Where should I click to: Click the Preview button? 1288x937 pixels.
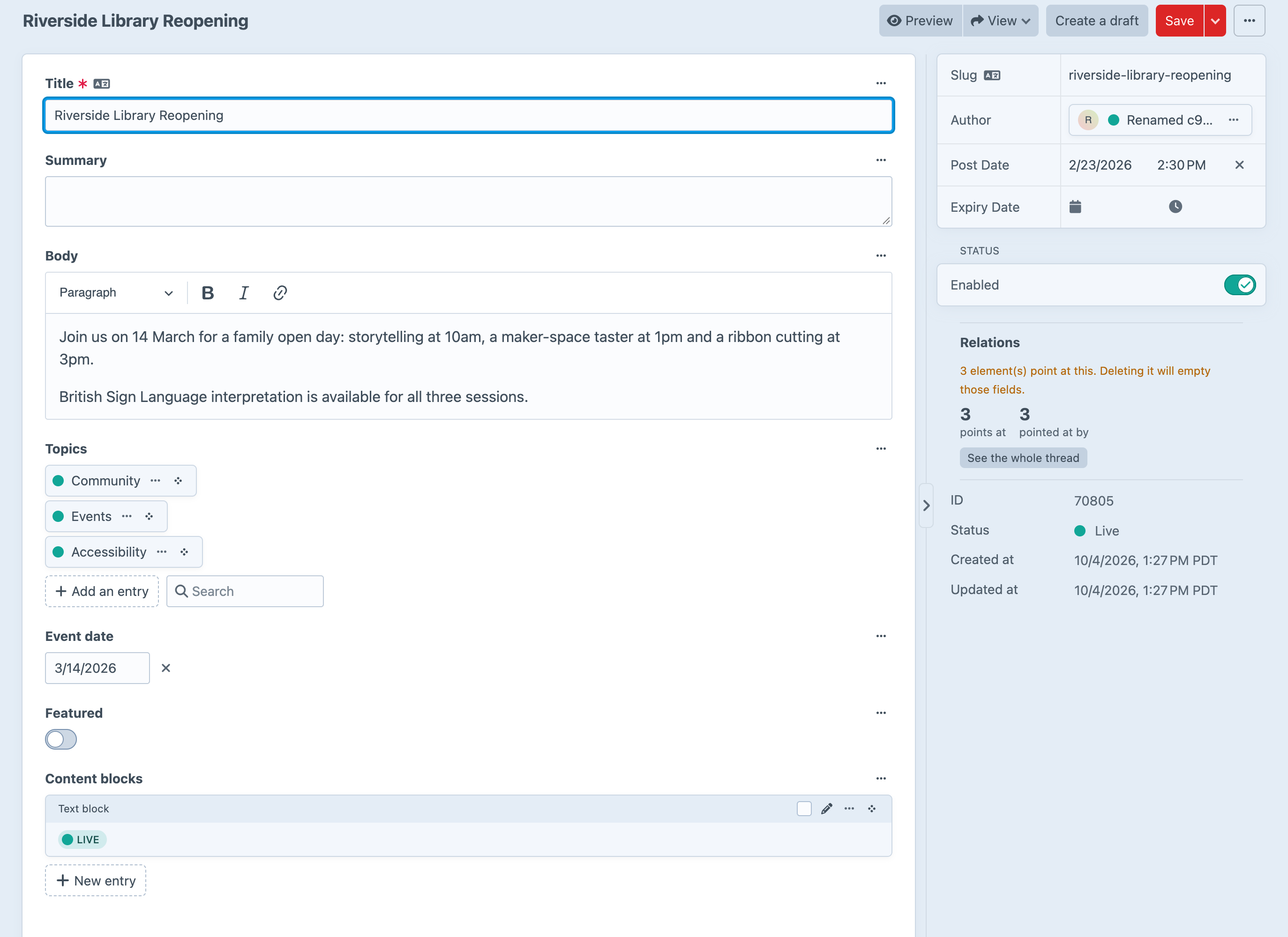921,21
